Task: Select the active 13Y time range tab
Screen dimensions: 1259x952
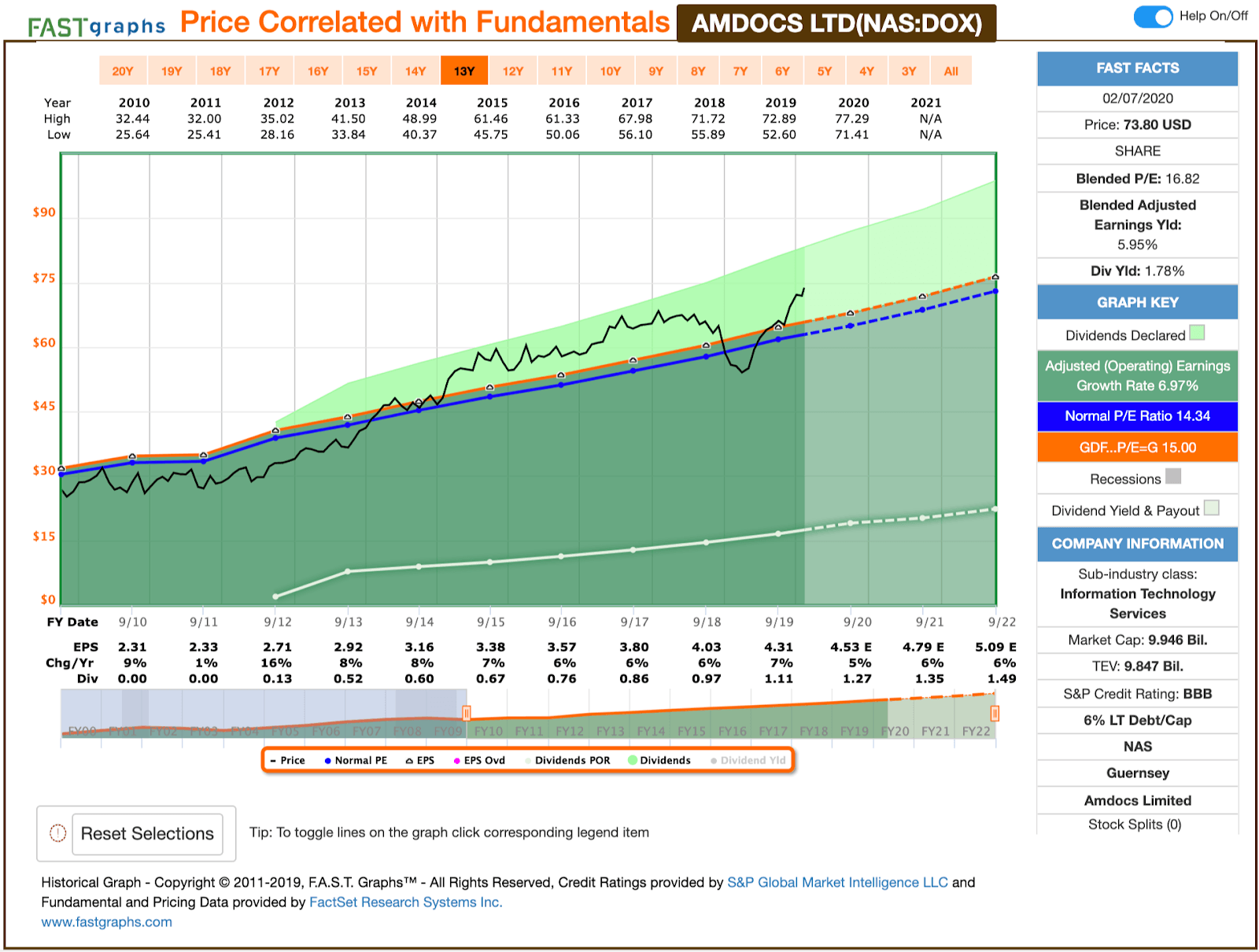Action: coord(464,71)
